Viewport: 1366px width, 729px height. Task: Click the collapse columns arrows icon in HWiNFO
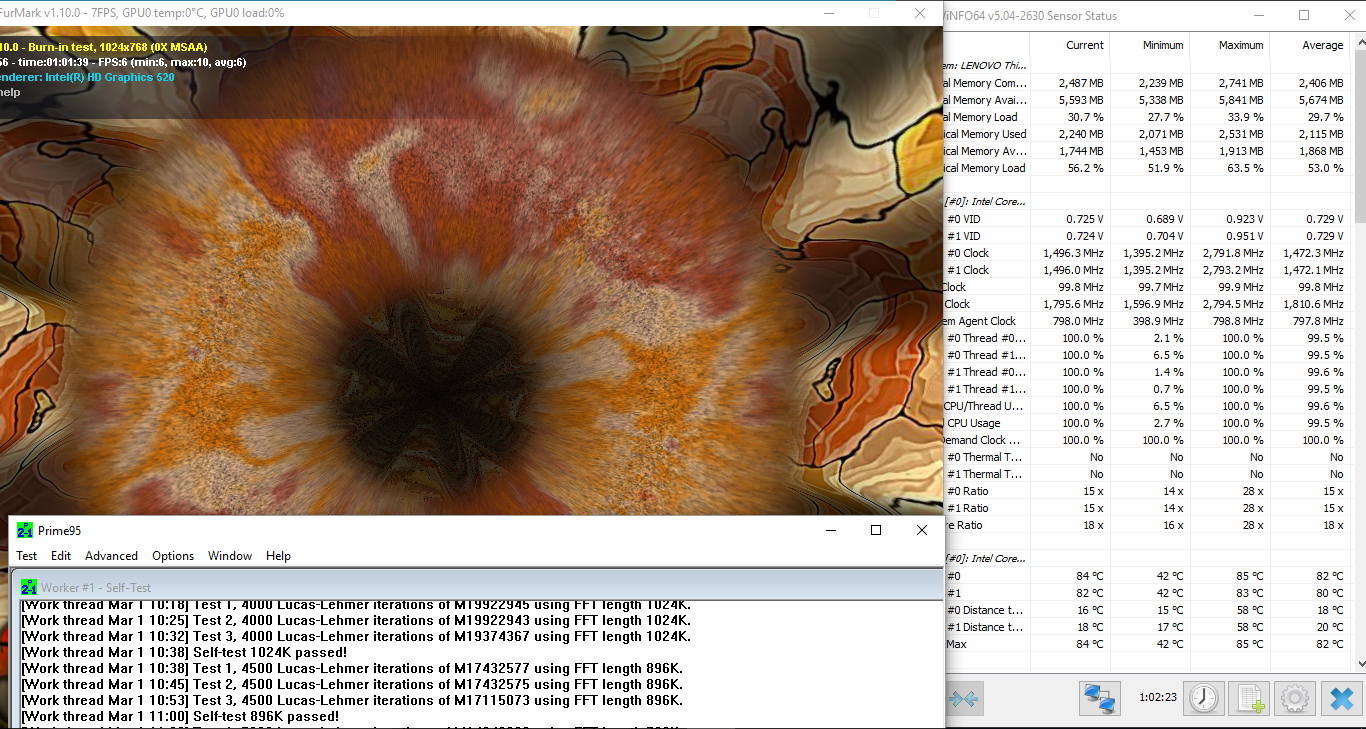(x=966, y=698)
